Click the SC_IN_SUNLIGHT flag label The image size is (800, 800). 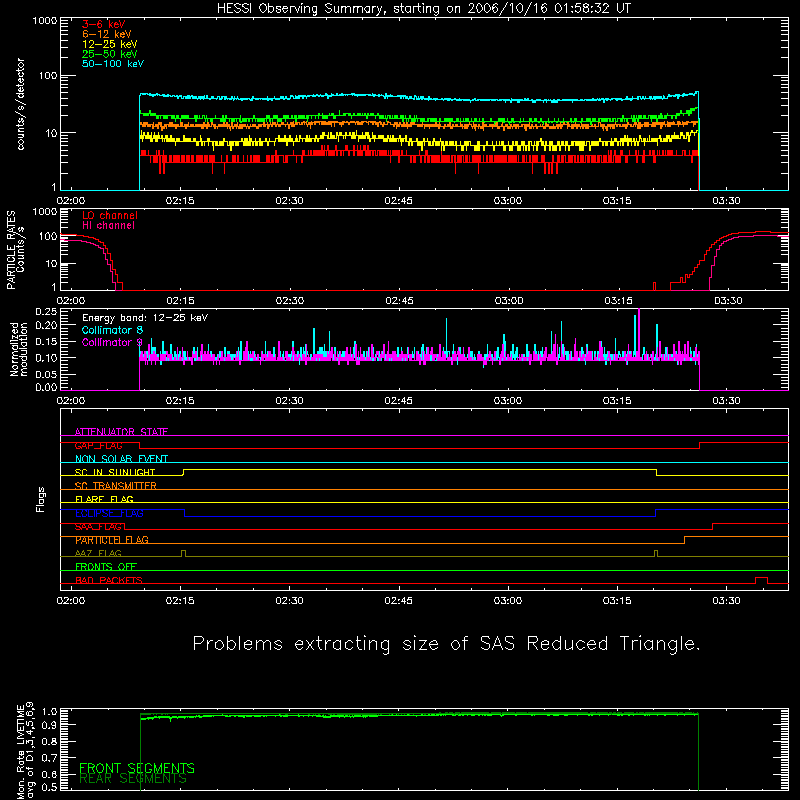point(115,472)
